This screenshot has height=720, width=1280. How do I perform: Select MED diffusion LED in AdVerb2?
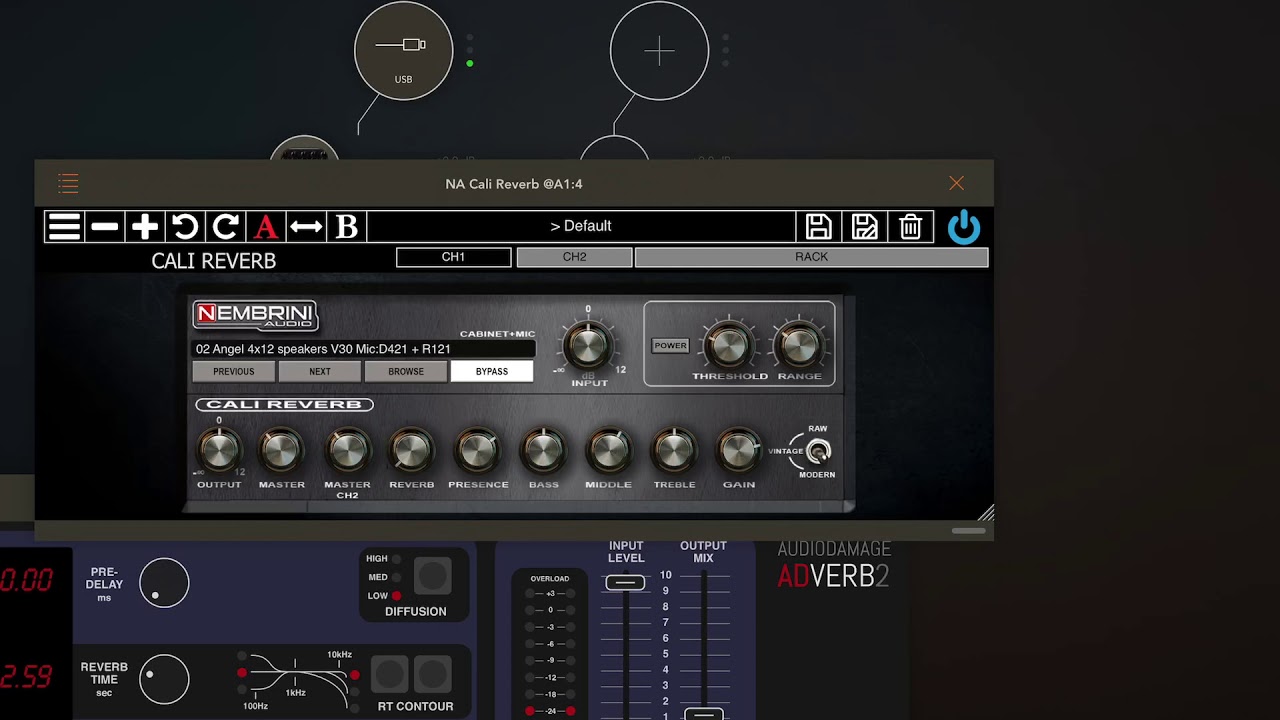[x=396, y=577]
